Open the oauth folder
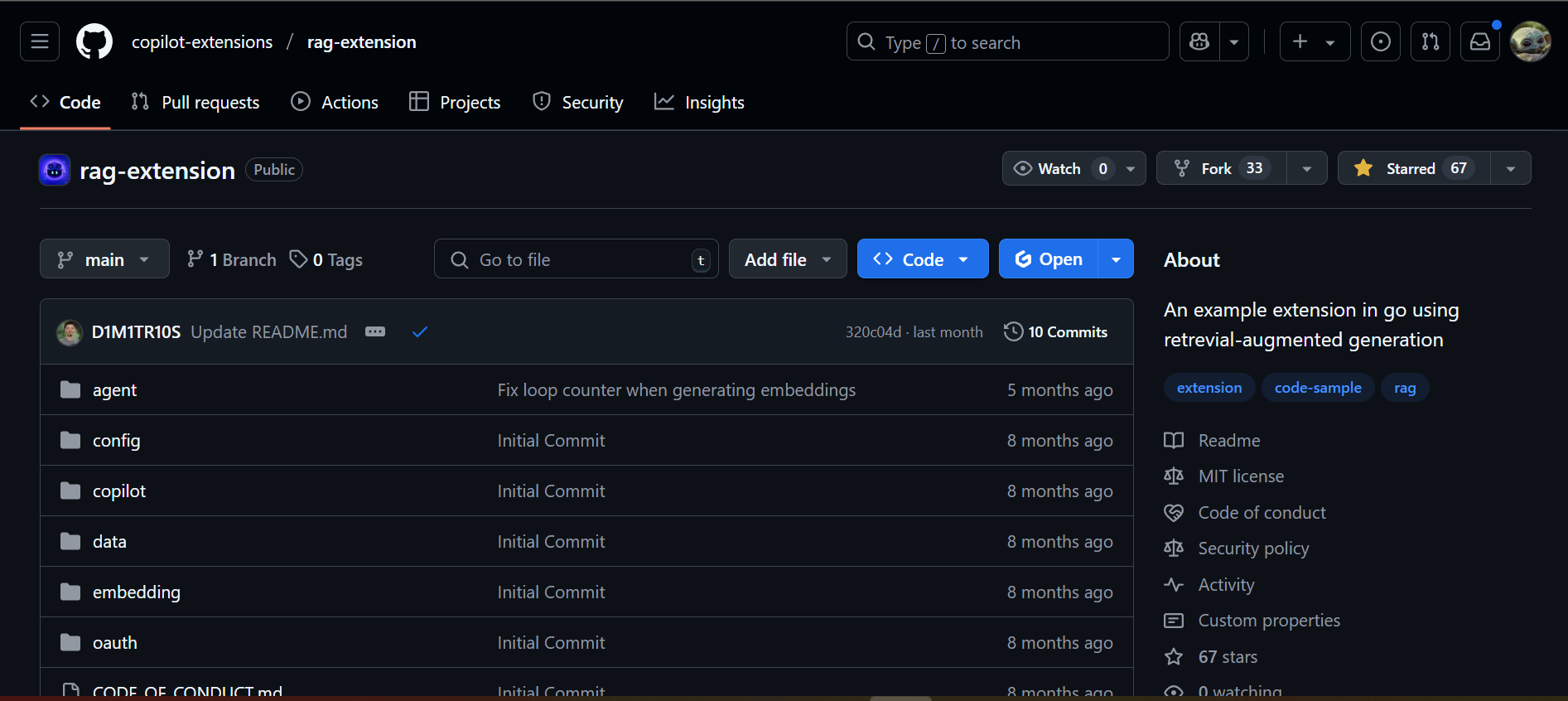The height and width of the screenshot is (701, 1568). (x=115, y=643)
